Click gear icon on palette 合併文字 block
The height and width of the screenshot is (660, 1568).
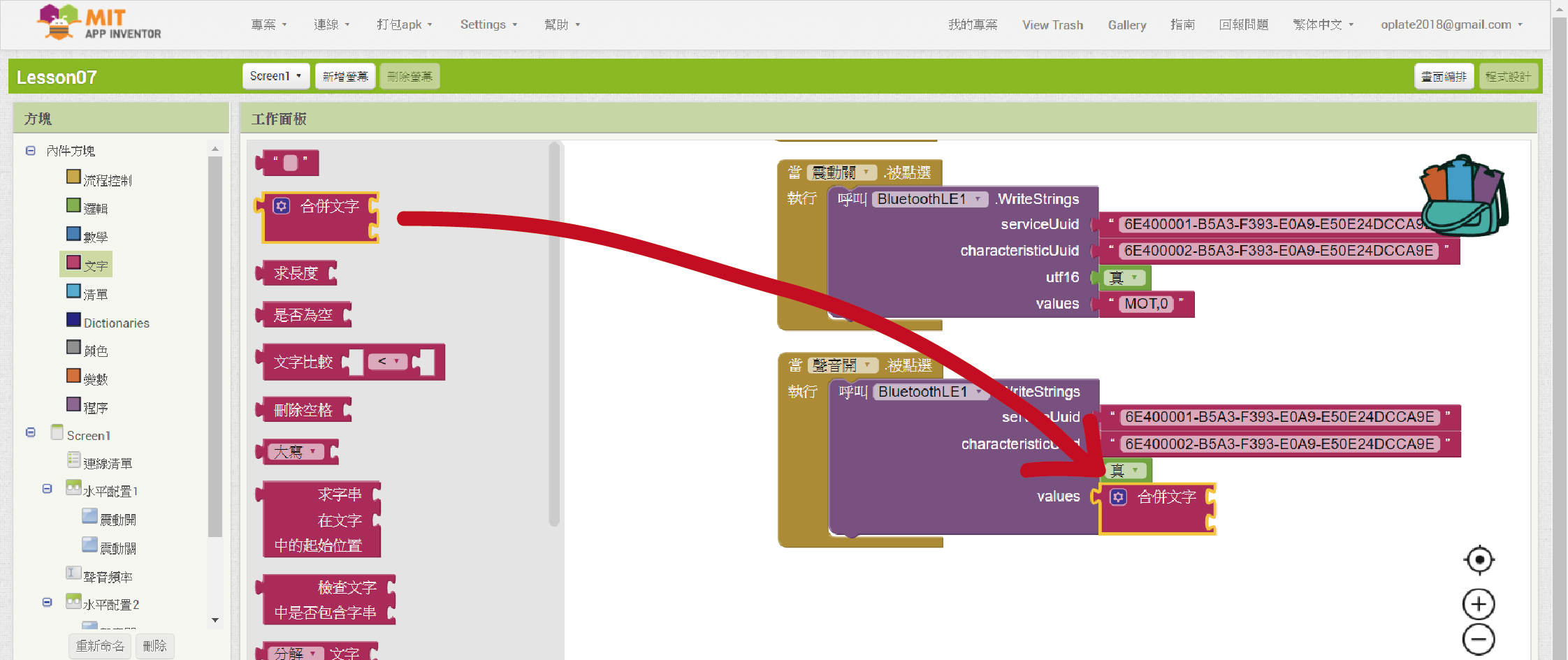click(282, 206)
